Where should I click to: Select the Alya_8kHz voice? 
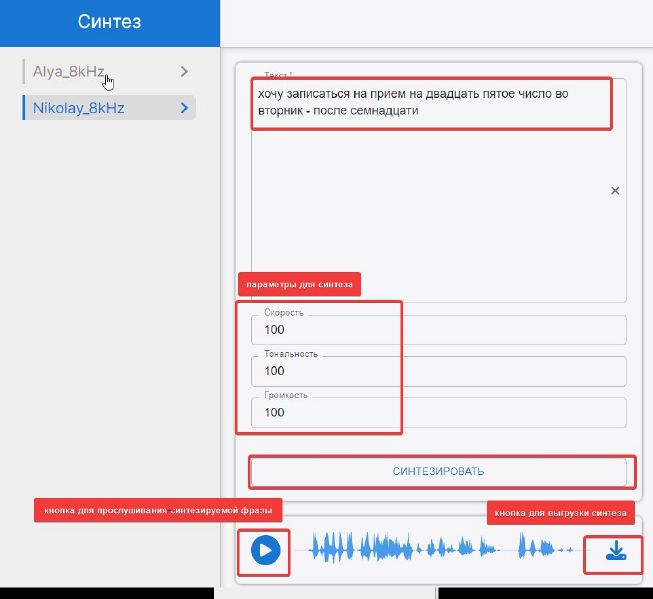(x=68, y=71)
